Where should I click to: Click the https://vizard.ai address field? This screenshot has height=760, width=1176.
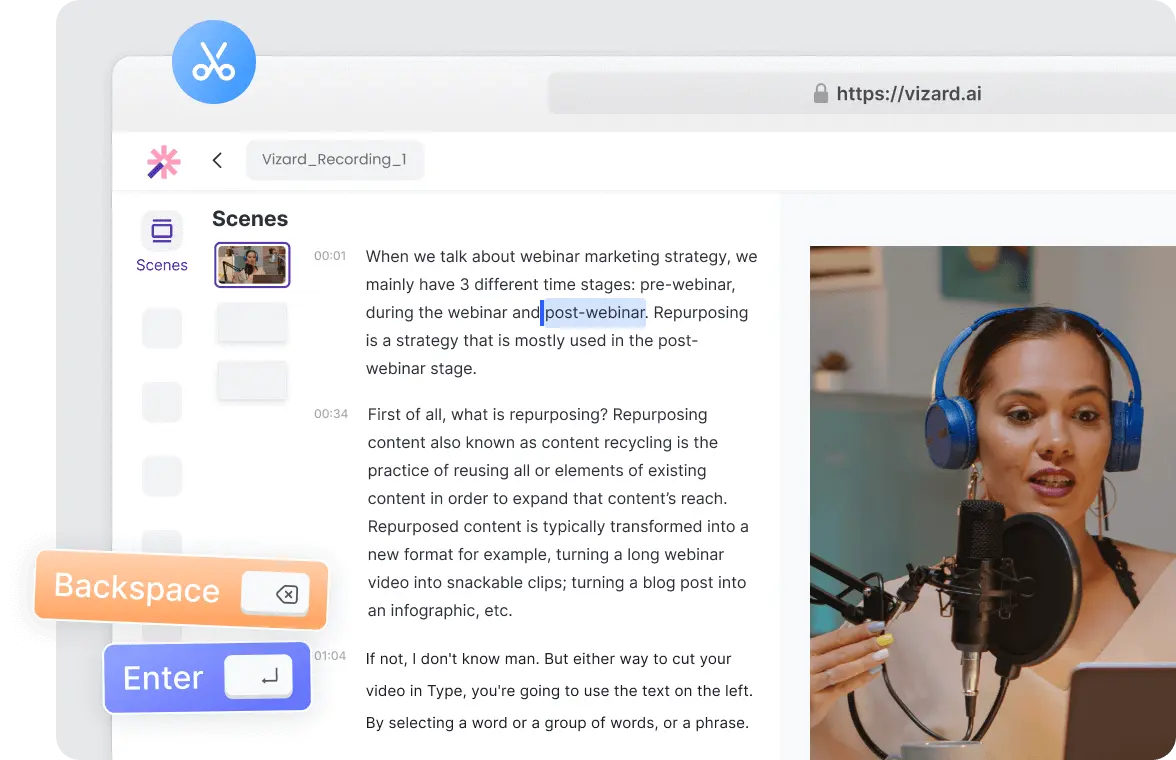[x=862, y=94]
